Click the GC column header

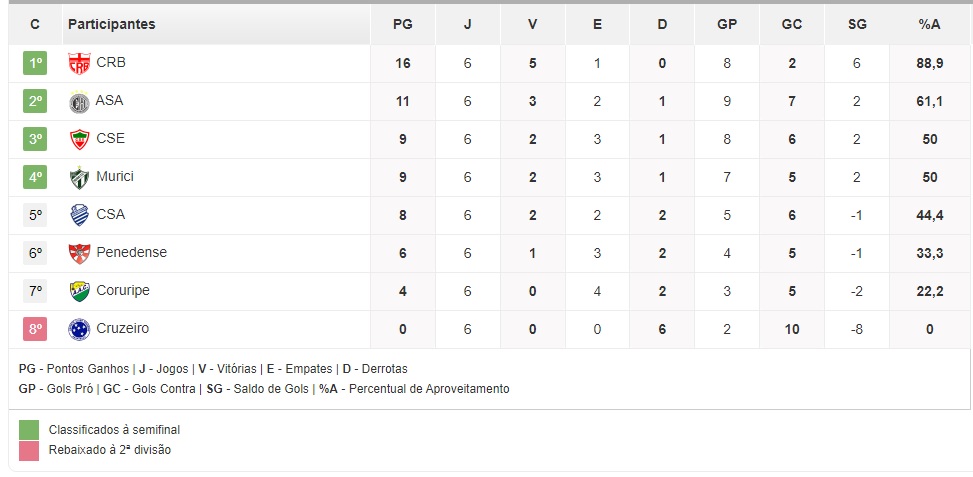click(x=792, y=24)
